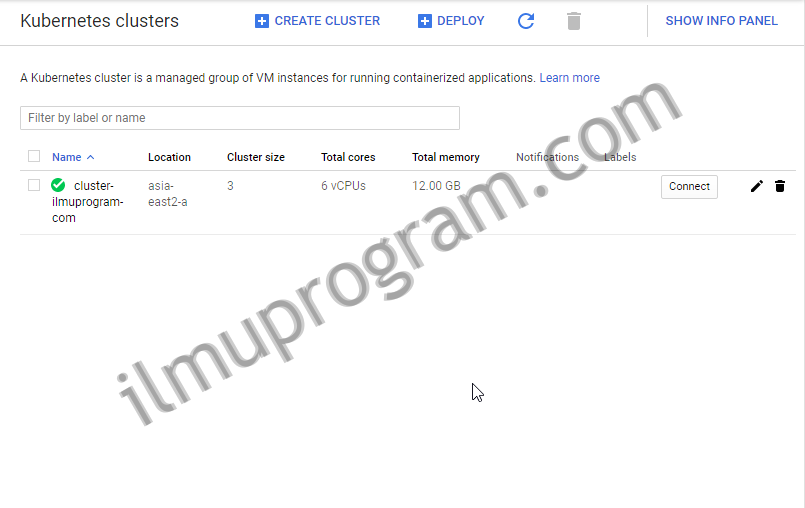The image size is (805, 508).
Task: Open the Learn more link
Action: (569, 78)
